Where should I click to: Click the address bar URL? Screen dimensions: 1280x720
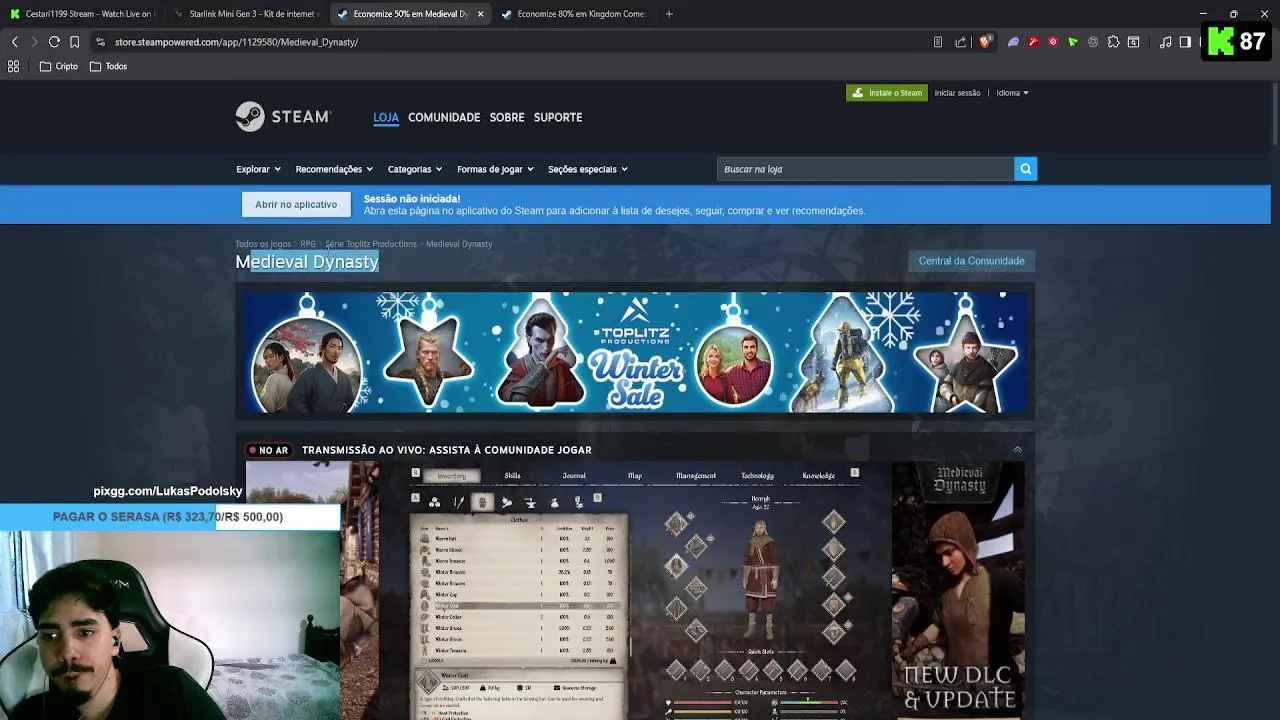[236, 42]
